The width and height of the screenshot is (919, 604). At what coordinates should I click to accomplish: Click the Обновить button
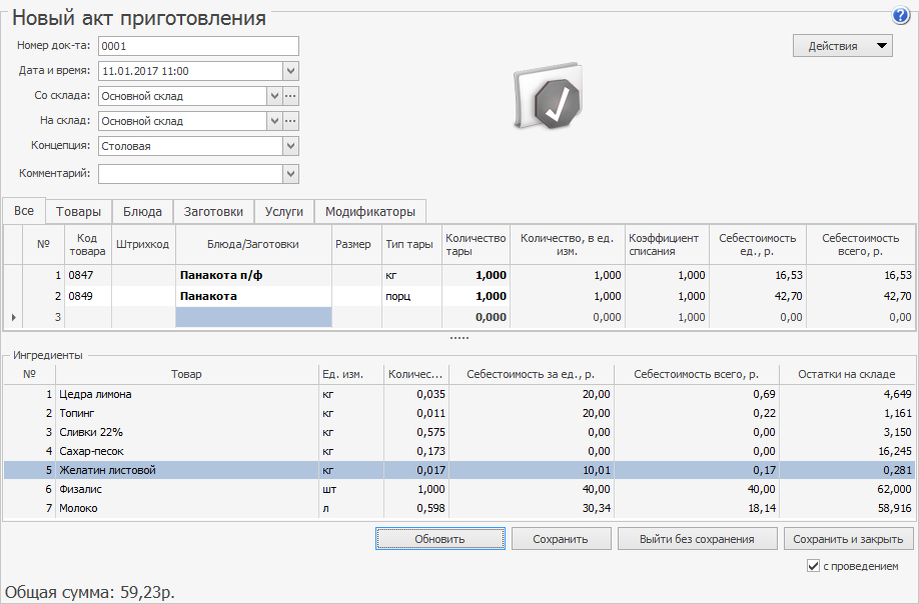[440, 539]
